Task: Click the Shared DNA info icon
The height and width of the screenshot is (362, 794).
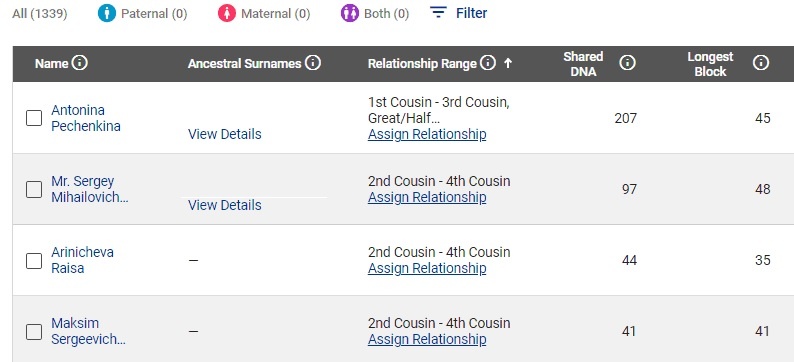Action: (x=627, y=63)
